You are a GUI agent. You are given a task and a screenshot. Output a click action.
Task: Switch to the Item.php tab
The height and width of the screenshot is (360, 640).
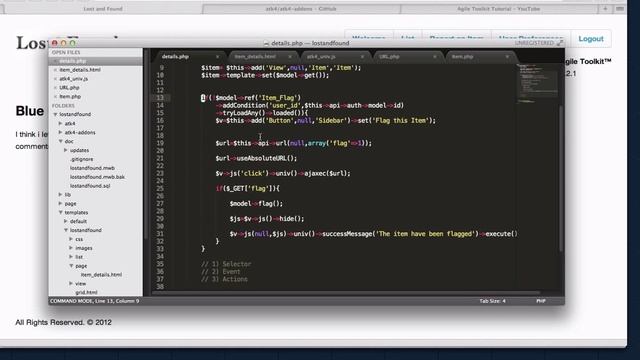[462, 57]
